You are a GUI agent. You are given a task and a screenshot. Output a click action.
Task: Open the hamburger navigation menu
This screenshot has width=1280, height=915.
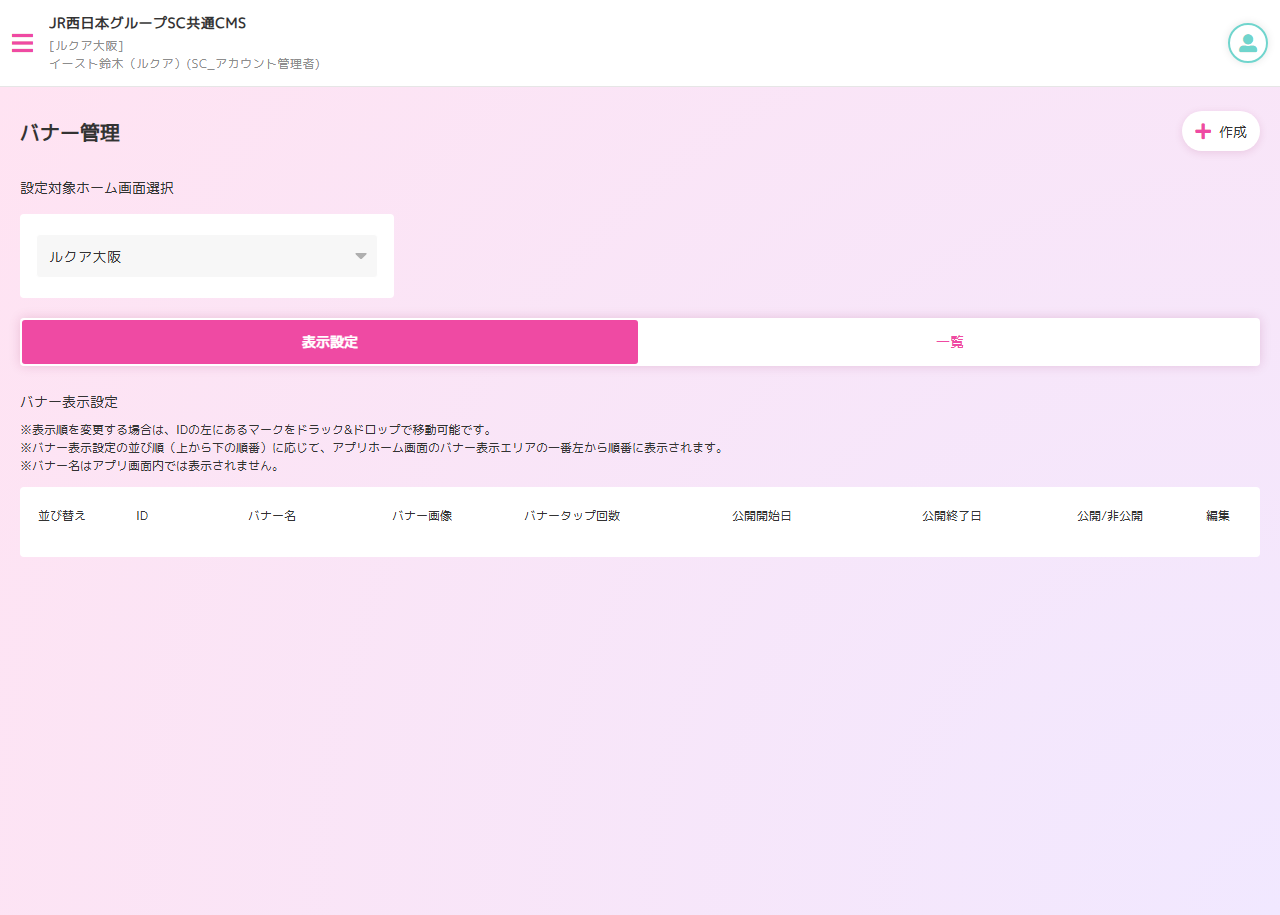pyautogui.click(x=22, y=43)
